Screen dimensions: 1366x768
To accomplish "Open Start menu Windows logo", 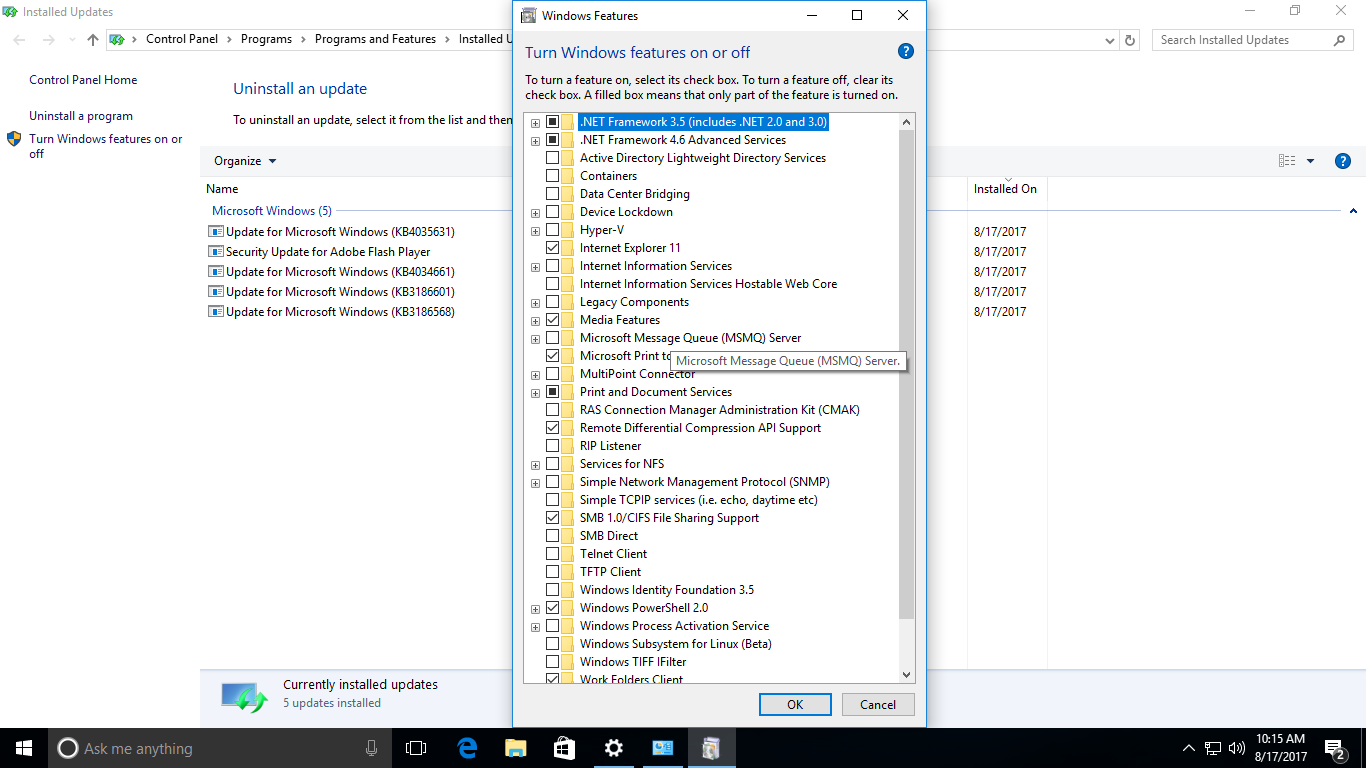I will pyautogui.click(x=24, y=748).
